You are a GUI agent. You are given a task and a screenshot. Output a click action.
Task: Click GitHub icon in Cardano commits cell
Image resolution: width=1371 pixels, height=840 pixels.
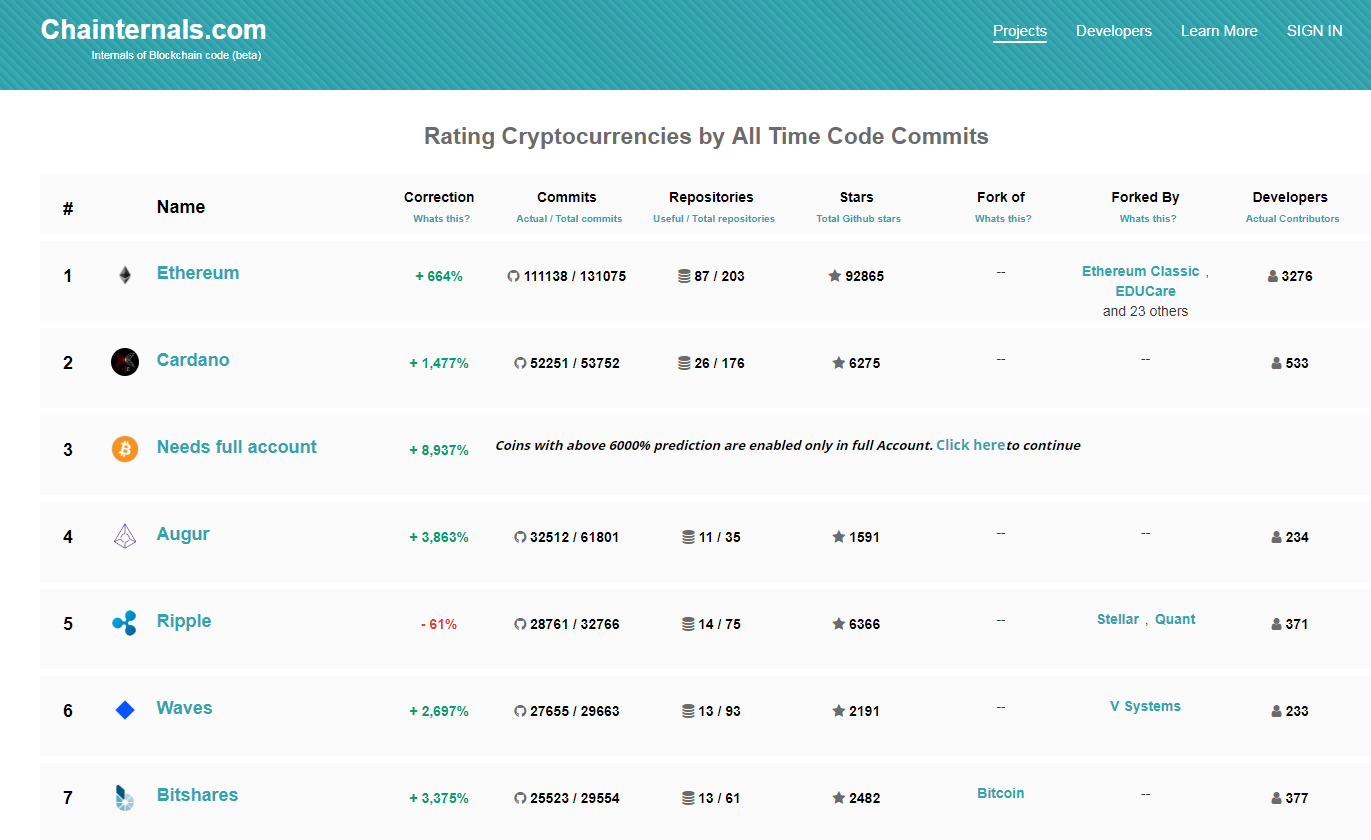pos(520,363)
